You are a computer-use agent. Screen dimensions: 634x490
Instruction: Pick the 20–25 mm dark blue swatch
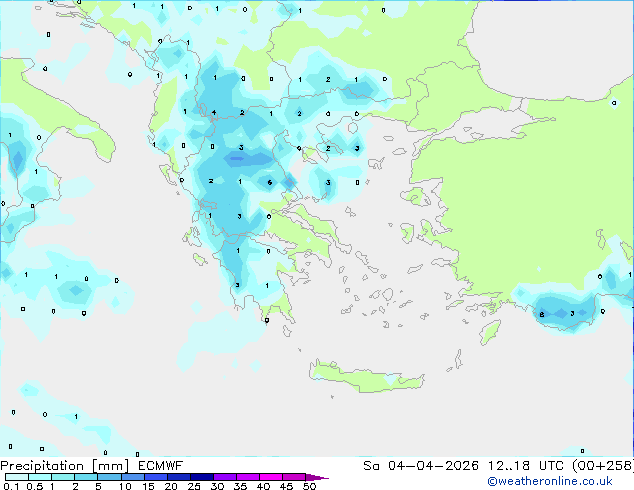pyautogui.click(x=178, y=477)
